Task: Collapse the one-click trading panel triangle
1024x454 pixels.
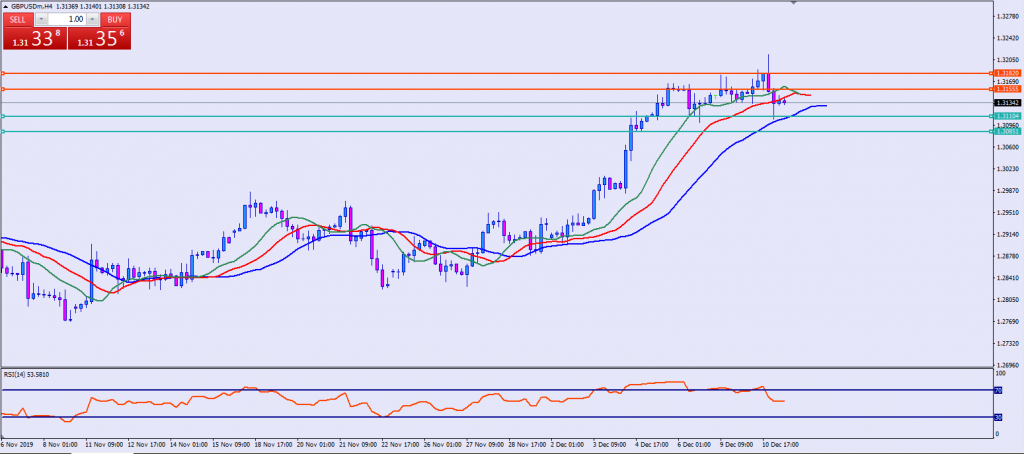Action: pyautogui.click(x=5, y=6)
